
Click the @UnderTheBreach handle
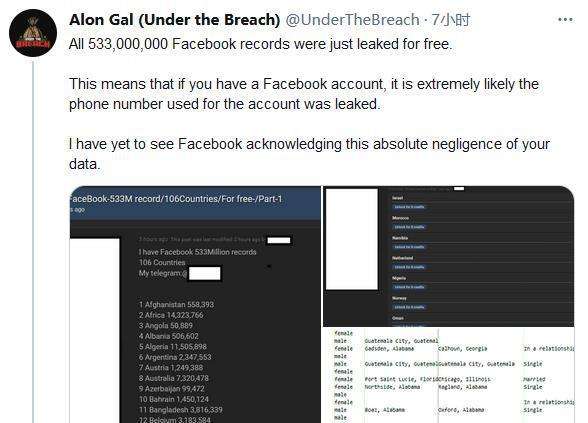point(352,20)
